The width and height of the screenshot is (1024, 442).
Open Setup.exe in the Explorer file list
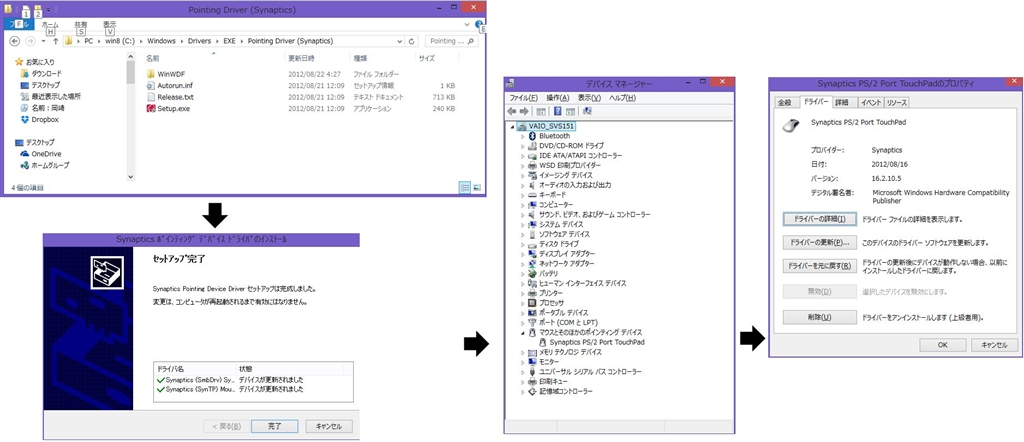tap(174, 108)
